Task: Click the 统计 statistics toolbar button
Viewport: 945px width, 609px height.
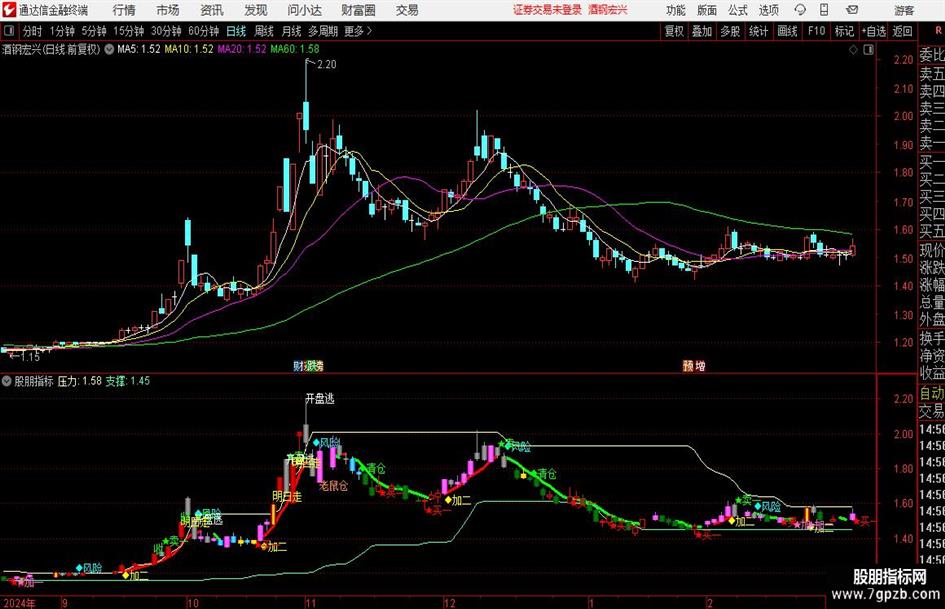Action: point(758,31)
